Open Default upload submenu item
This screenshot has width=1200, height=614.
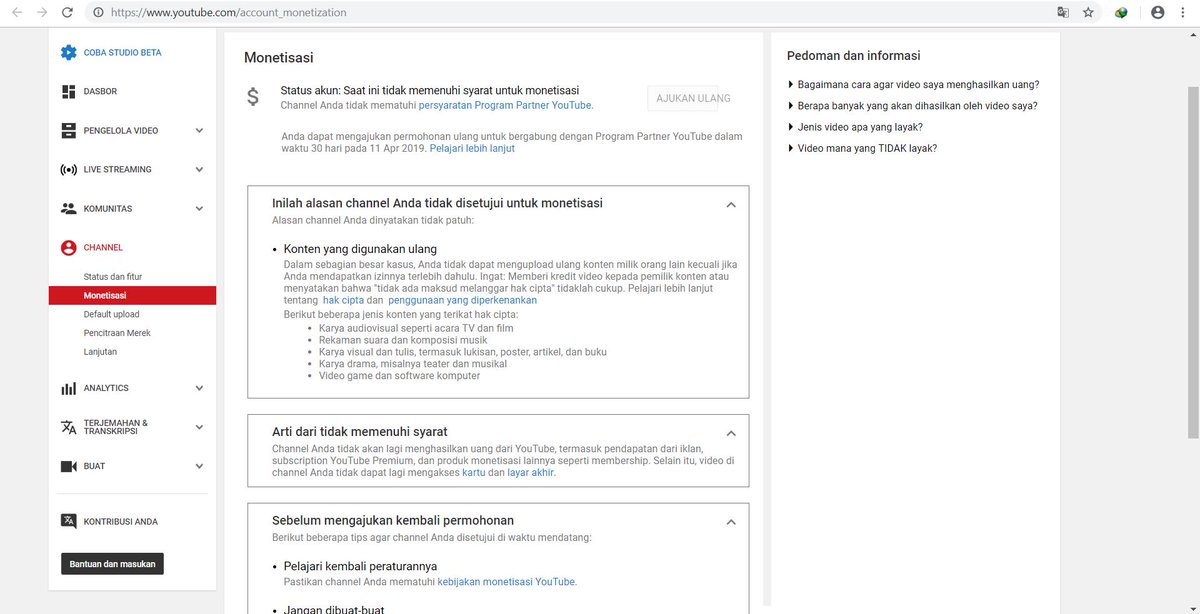click(x=112, y=314)
